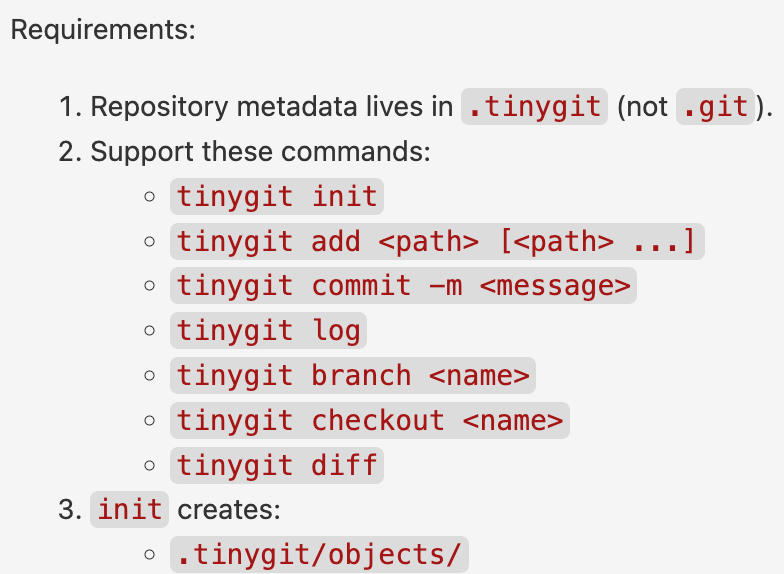Click the bullet beside ".tinygit/objects/"
This screenshot has width=784, height=574.
(x=150, y=555)
